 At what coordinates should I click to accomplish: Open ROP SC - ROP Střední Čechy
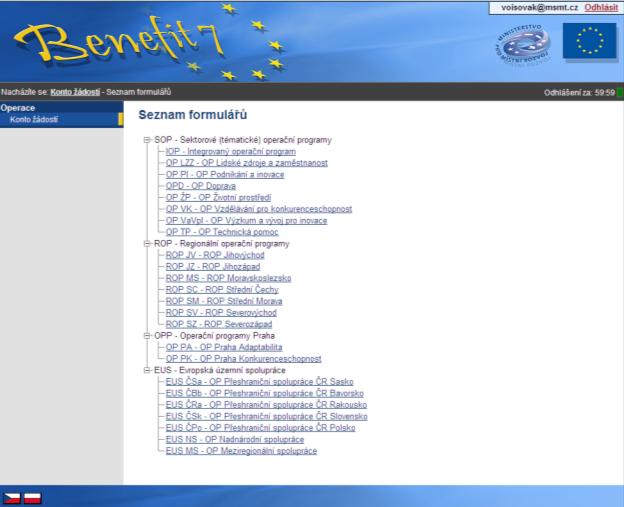pyautogui.click(x=222, y=290)
